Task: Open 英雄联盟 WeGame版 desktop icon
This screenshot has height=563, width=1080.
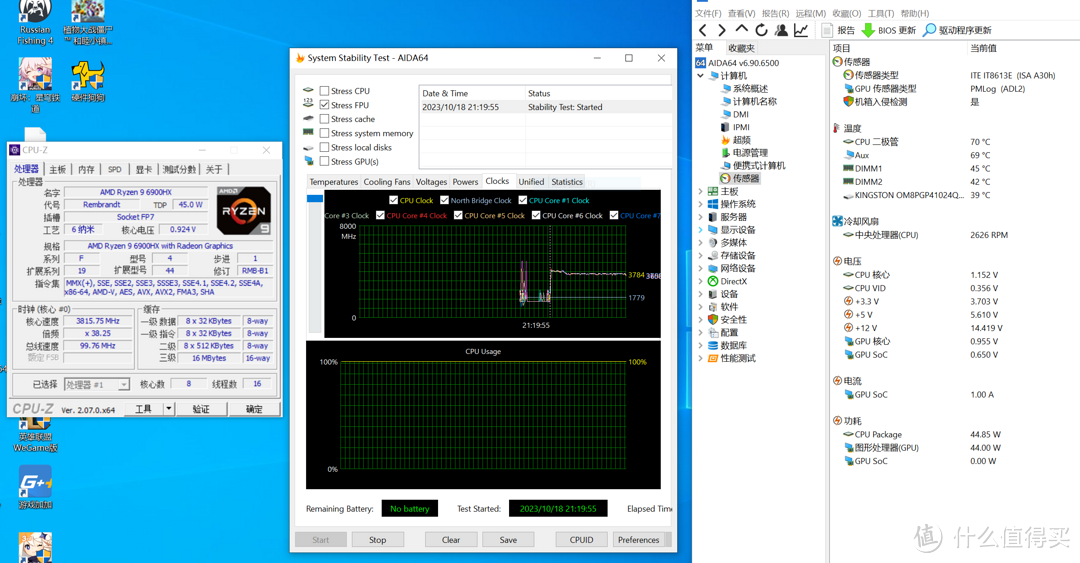Action: [x=36, y=436]
